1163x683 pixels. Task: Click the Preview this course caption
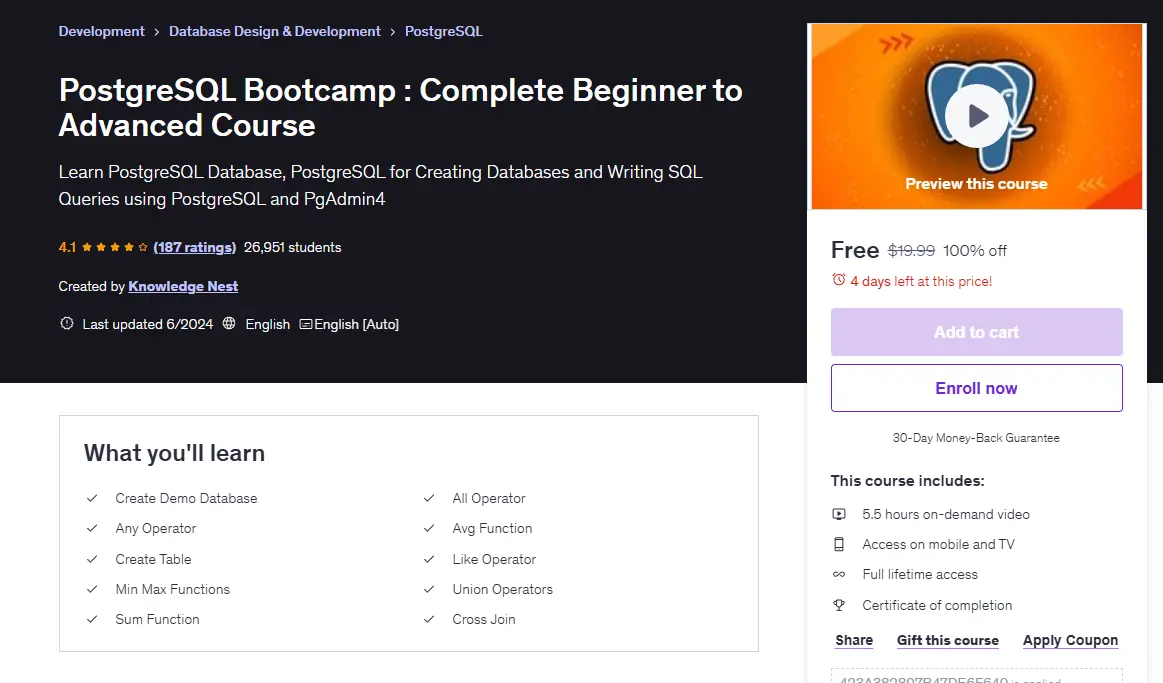coord(976,183)
